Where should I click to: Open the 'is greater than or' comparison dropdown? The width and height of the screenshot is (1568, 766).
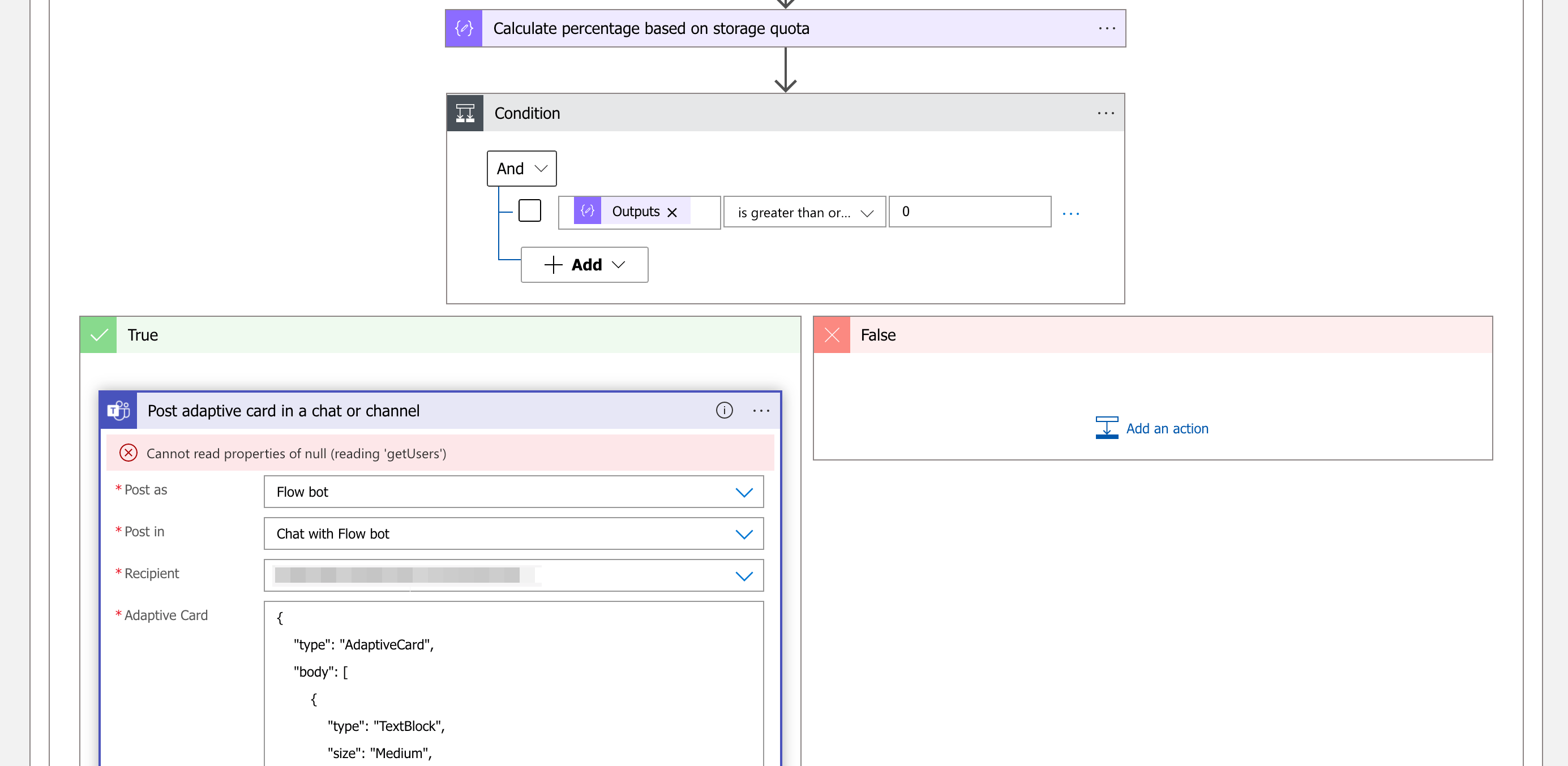pyautogui.click(x=804, y=212)
